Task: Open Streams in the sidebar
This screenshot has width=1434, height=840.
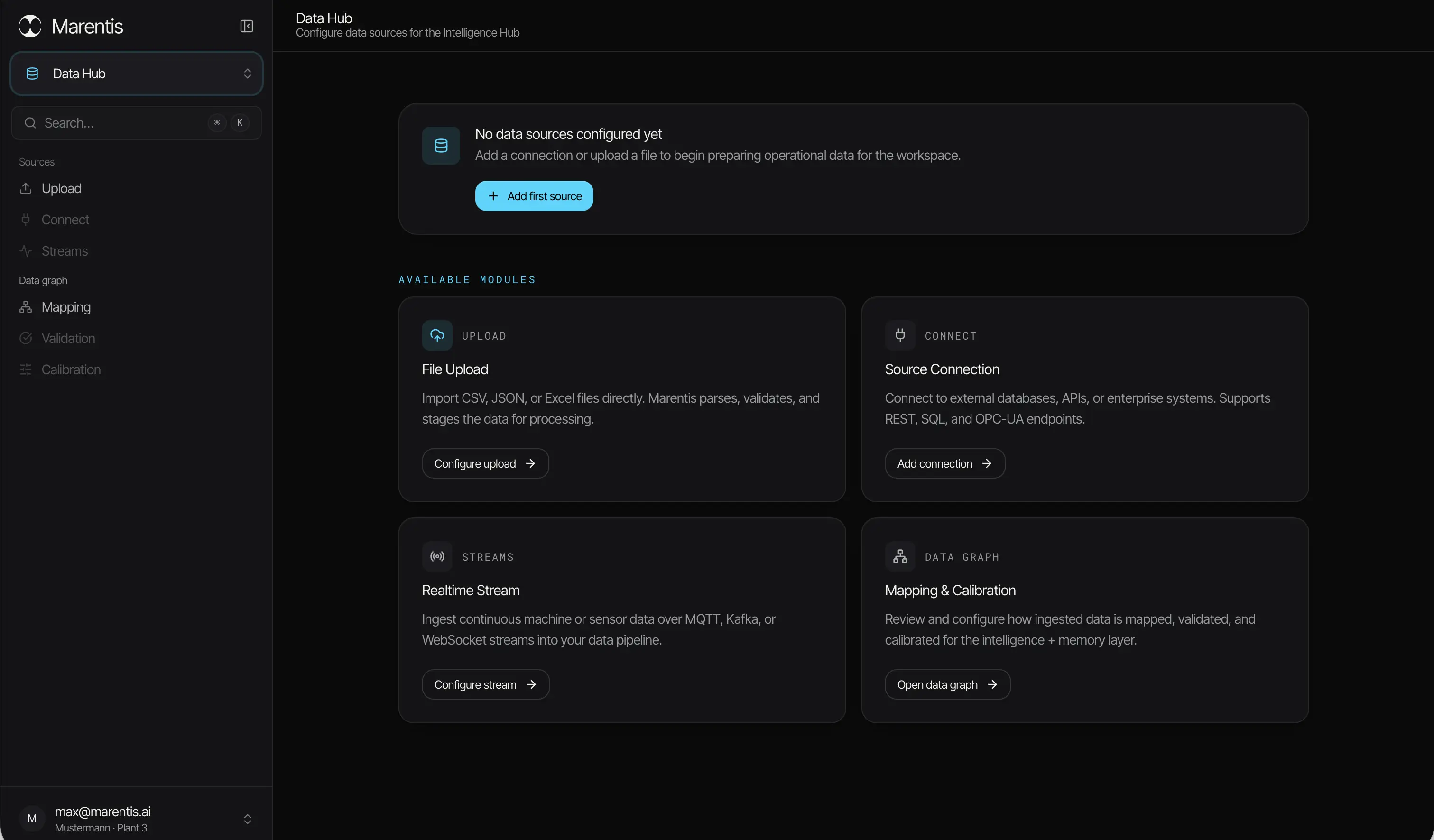Action: point(137,251)
